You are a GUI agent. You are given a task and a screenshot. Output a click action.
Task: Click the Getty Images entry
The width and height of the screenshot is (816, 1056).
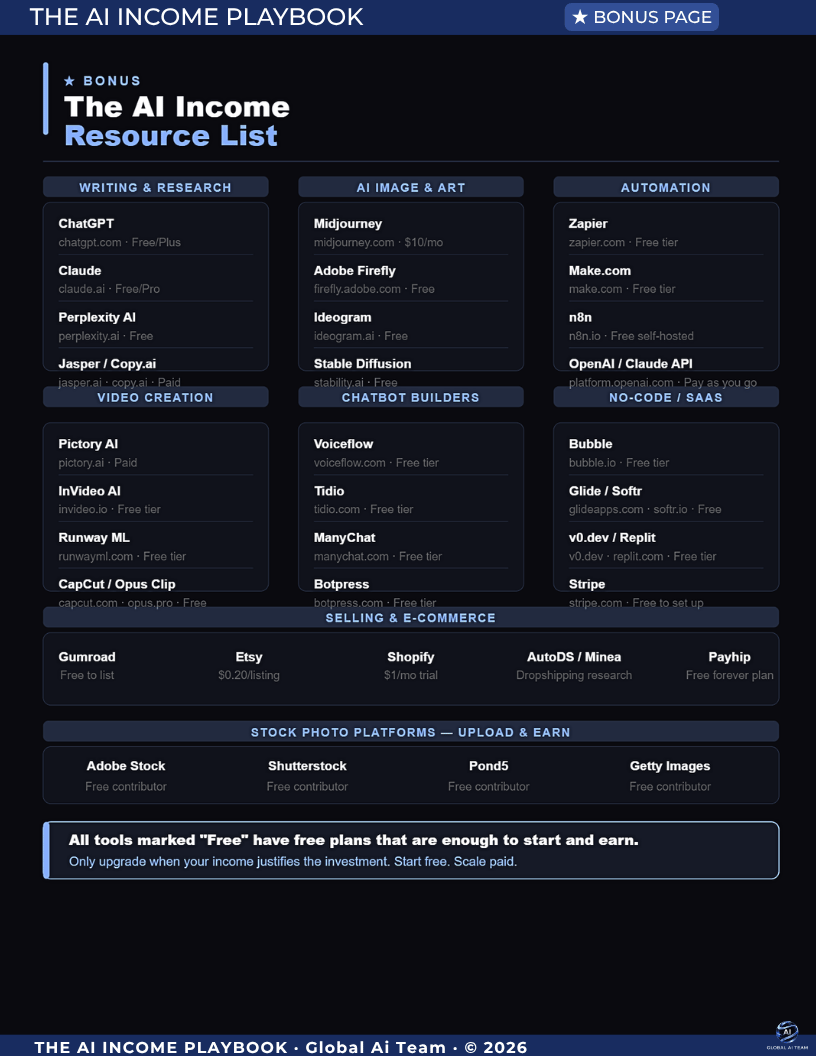(x=670, y=766)
